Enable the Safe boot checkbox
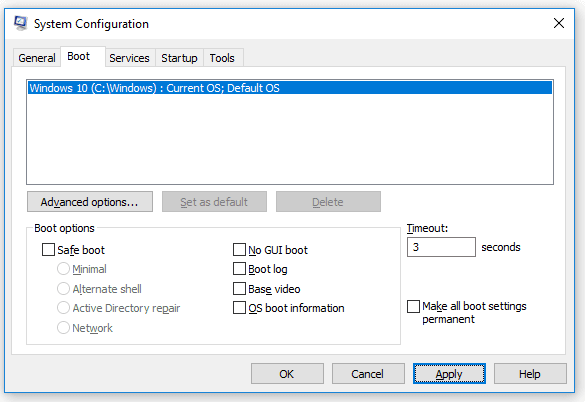Viewport: 586px width, 404px height. [49, 250]
